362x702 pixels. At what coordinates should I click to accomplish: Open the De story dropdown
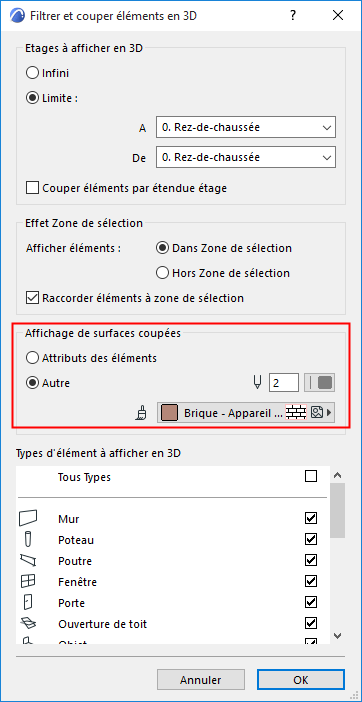pyautogui.click(x=246, y=158)
